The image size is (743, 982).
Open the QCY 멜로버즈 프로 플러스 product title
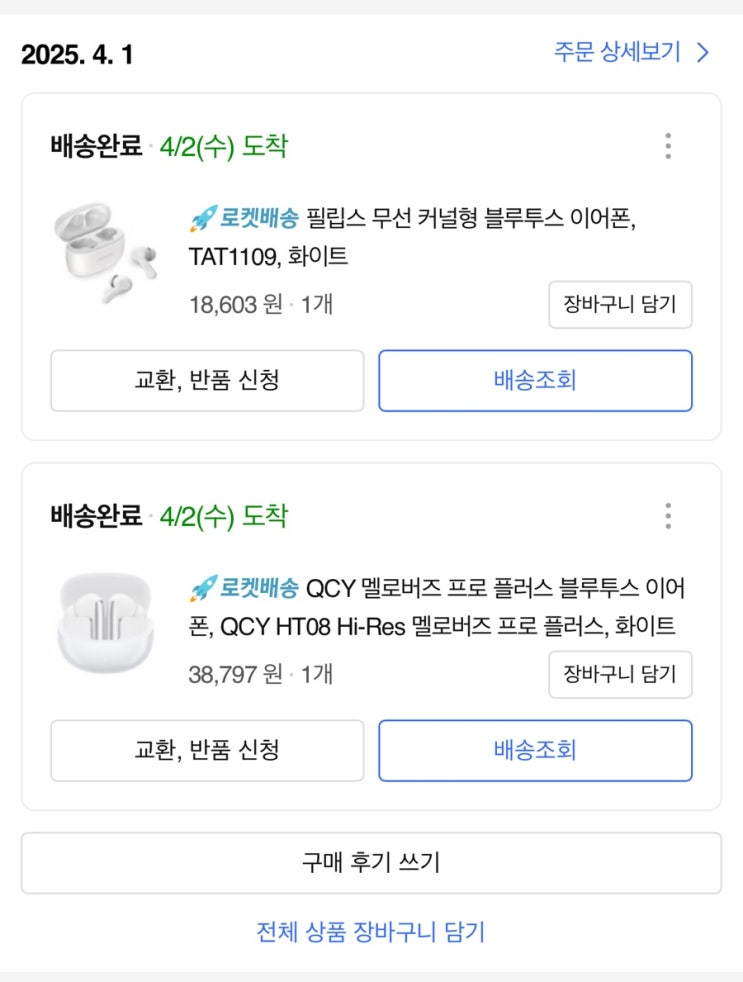pos(495,588)
